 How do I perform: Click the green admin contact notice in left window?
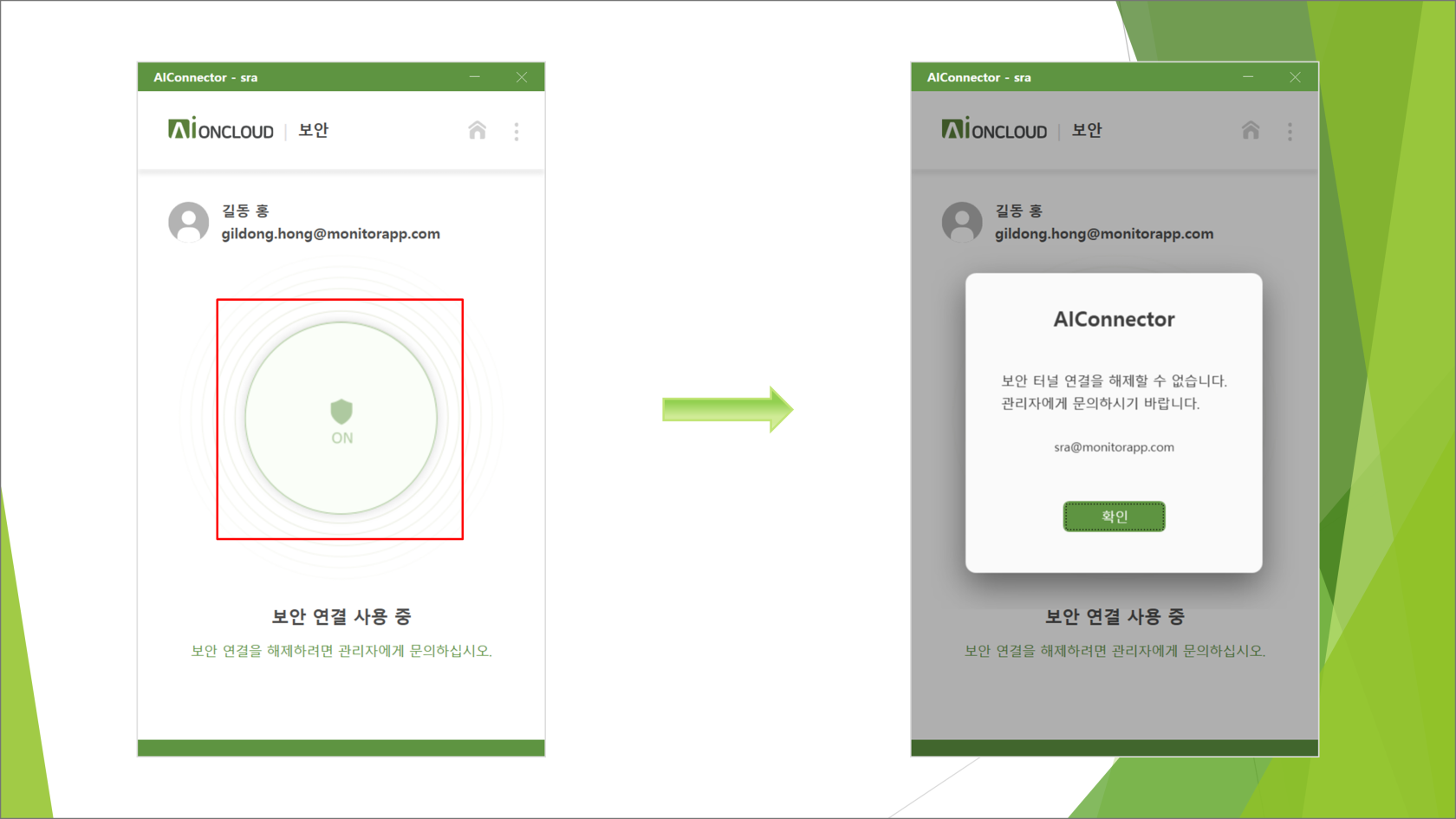[x=341, y=651]
